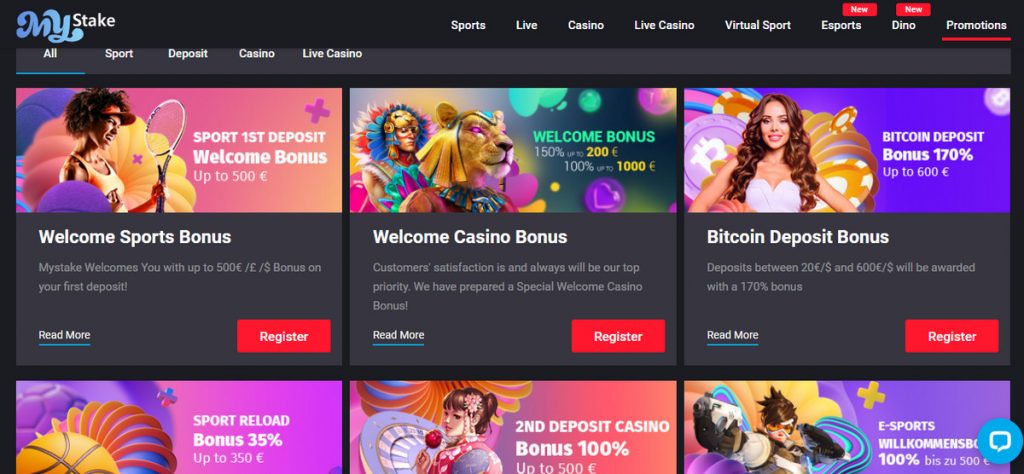Read More about Welcome Sports Bonus
Image resolution: width=1024 pixels, height=474 pixels.
point(64,336)
